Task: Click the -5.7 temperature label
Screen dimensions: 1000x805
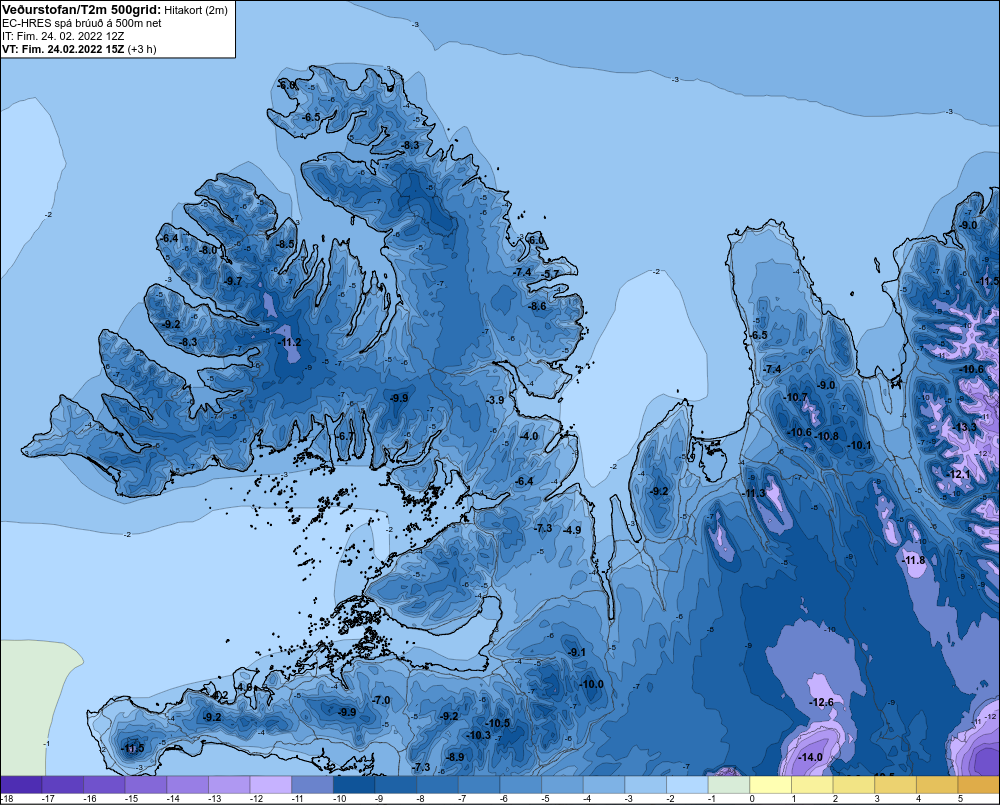Action: tap(550, 274)
